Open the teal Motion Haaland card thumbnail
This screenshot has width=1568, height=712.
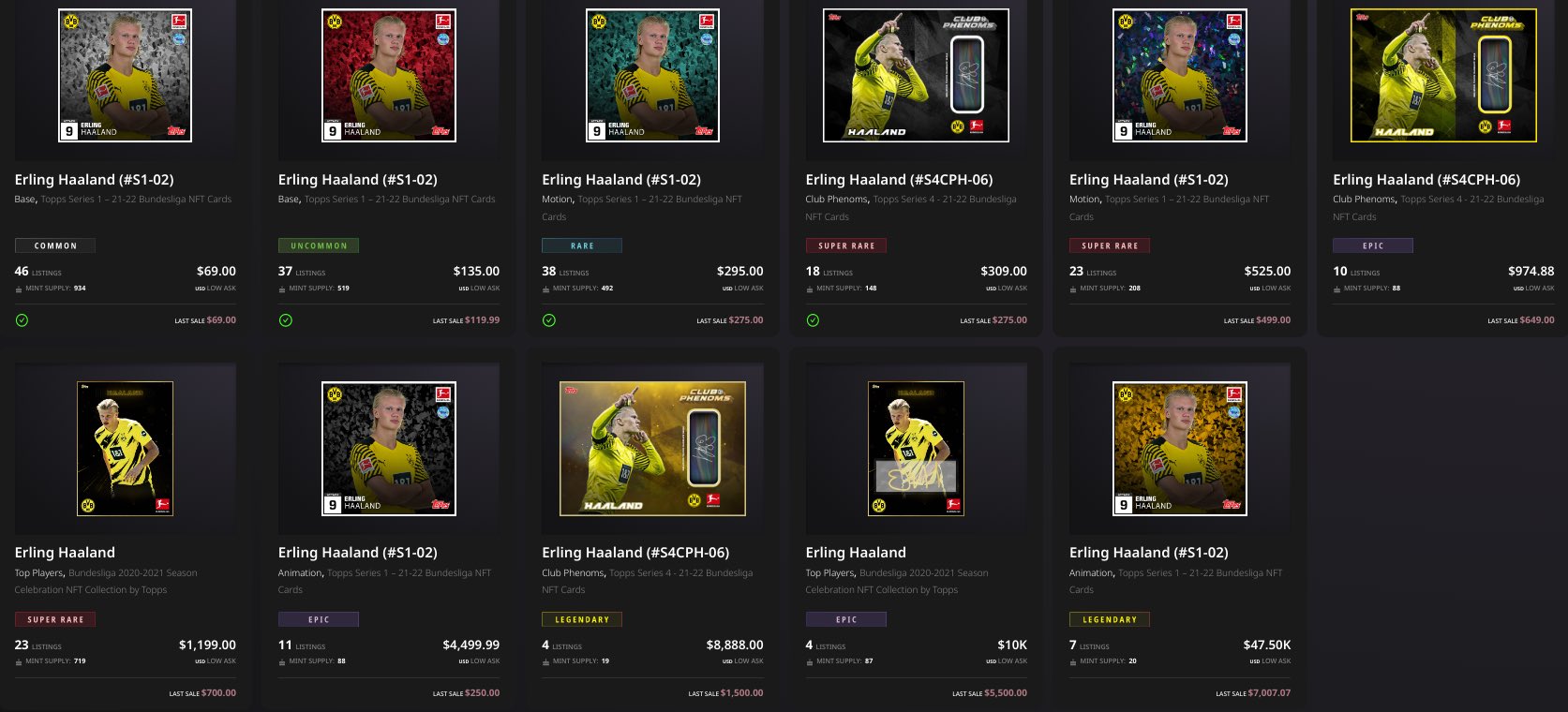point(652,76)
